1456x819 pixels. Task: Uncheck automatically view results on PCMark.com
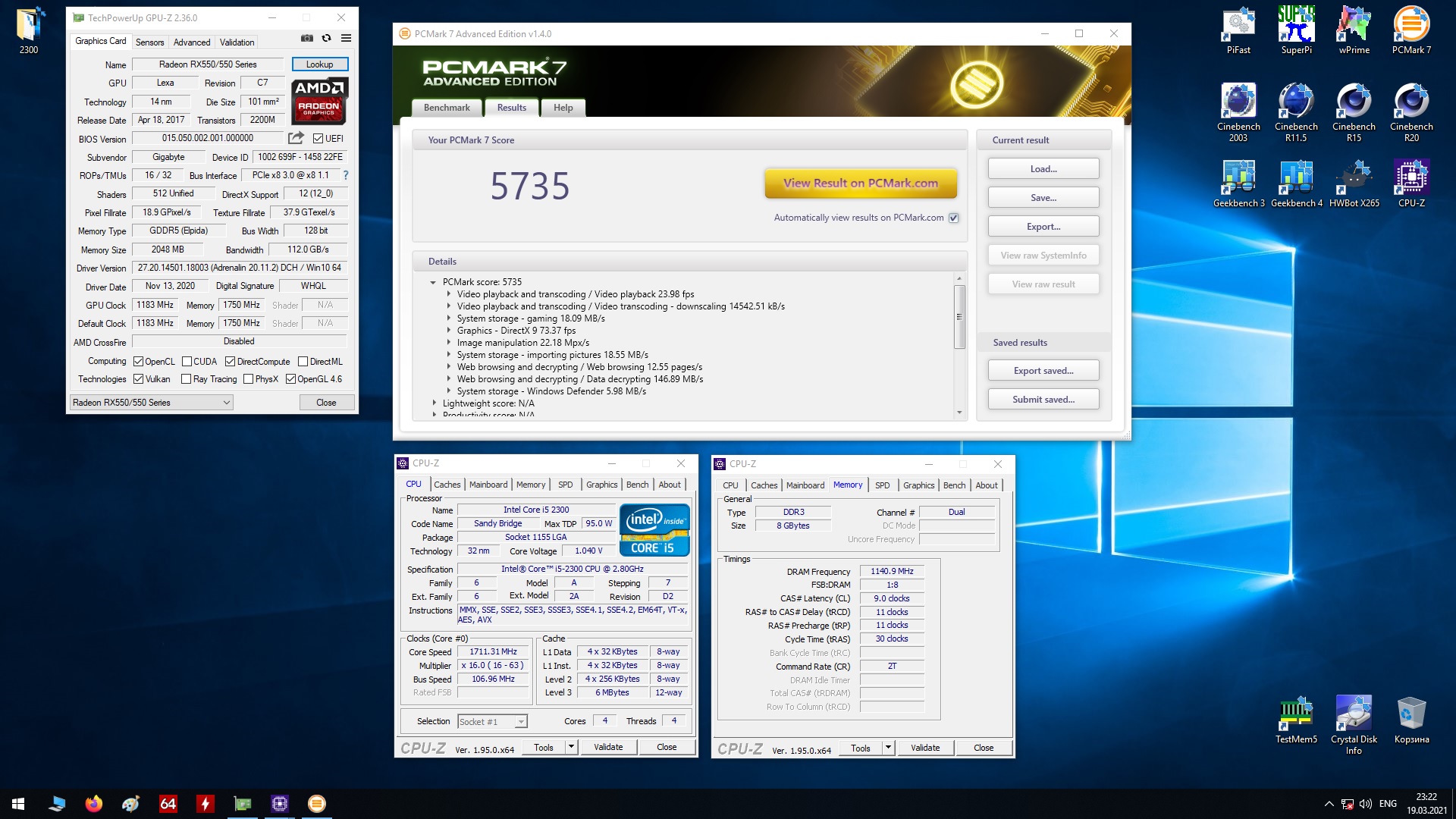click(954, 218)
